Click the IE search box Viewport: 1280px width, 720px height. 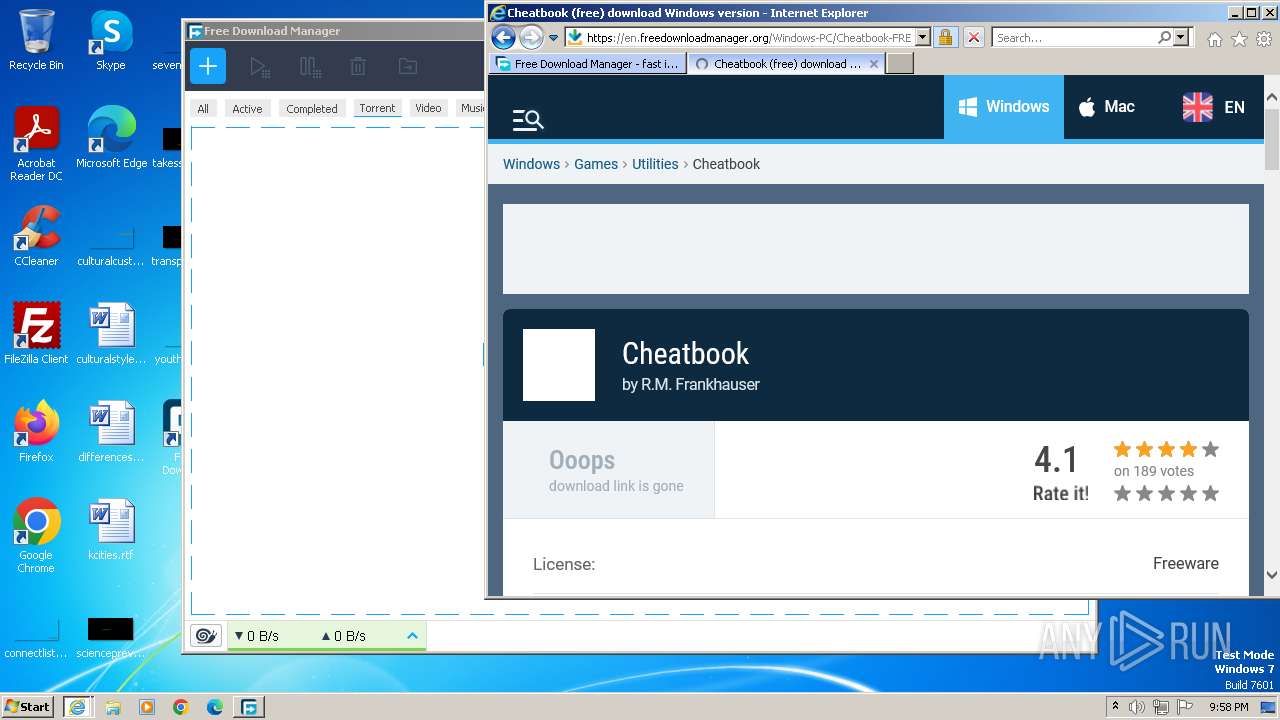click(1075, 38)
